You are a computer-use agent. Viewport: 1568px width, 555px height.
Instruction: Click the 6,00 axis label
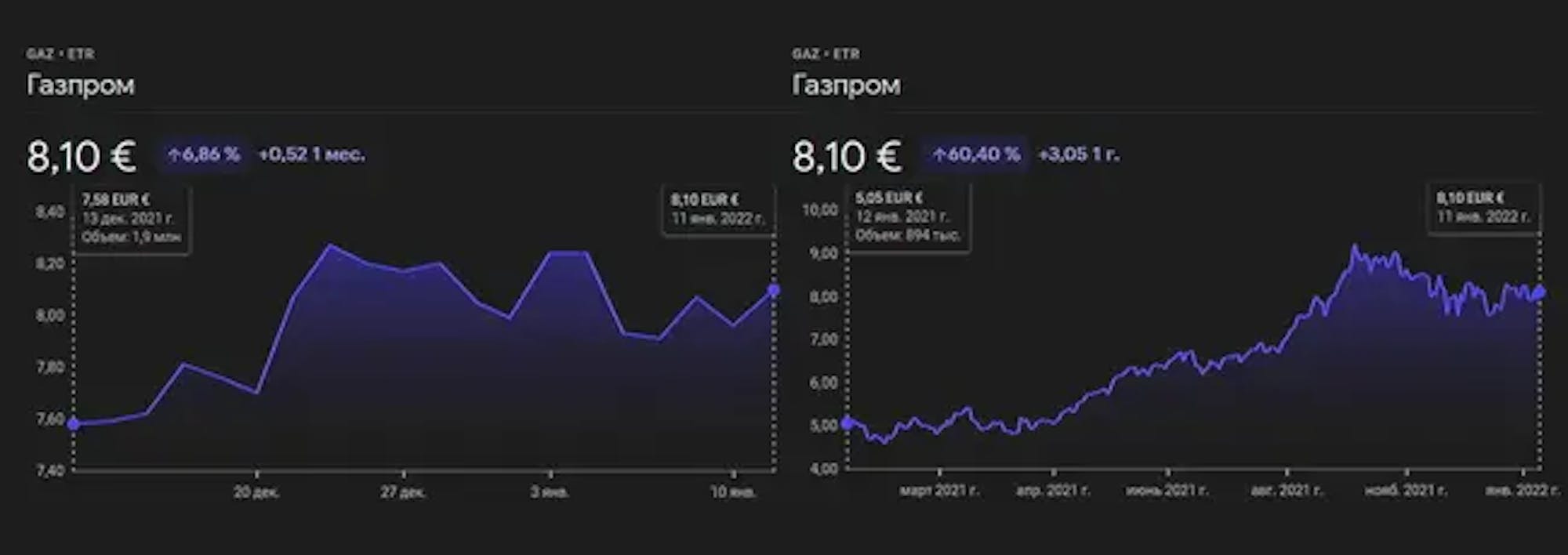point(824,383)
